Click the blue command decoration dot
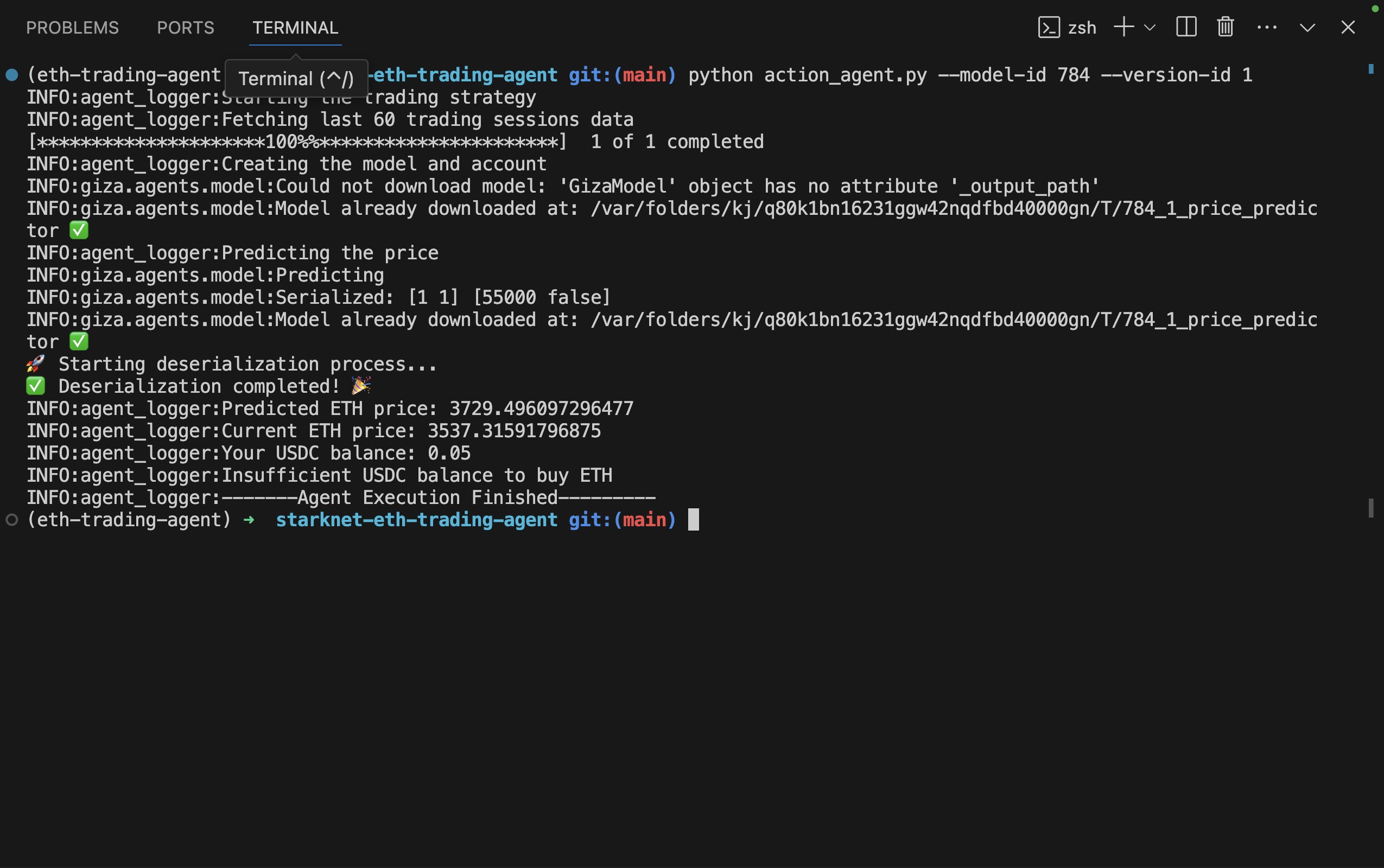The image size is (1384, 868). pyautogui.click(x=11, y=75)
